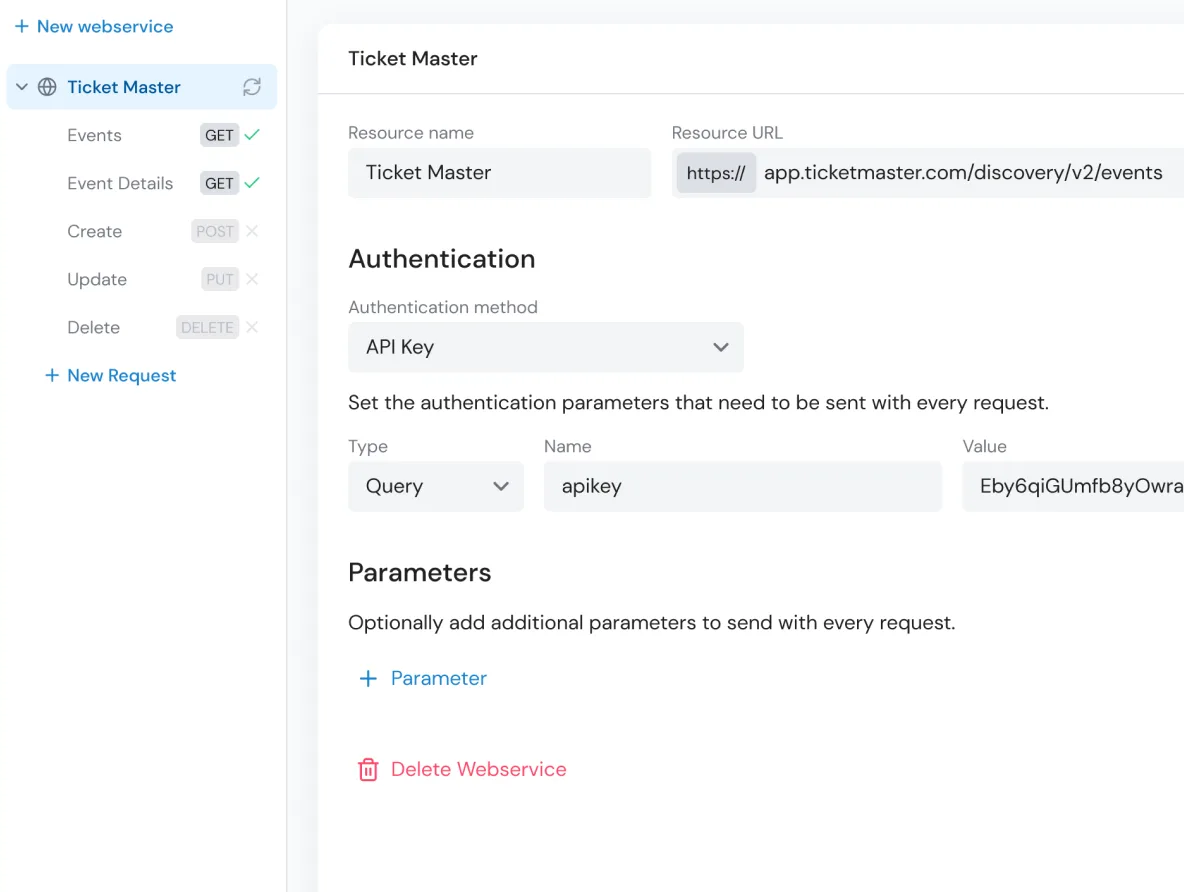Screen dimensions: 1184x892
Task: Click inside the apikey Name field
Action: click(x=742, y=486)
